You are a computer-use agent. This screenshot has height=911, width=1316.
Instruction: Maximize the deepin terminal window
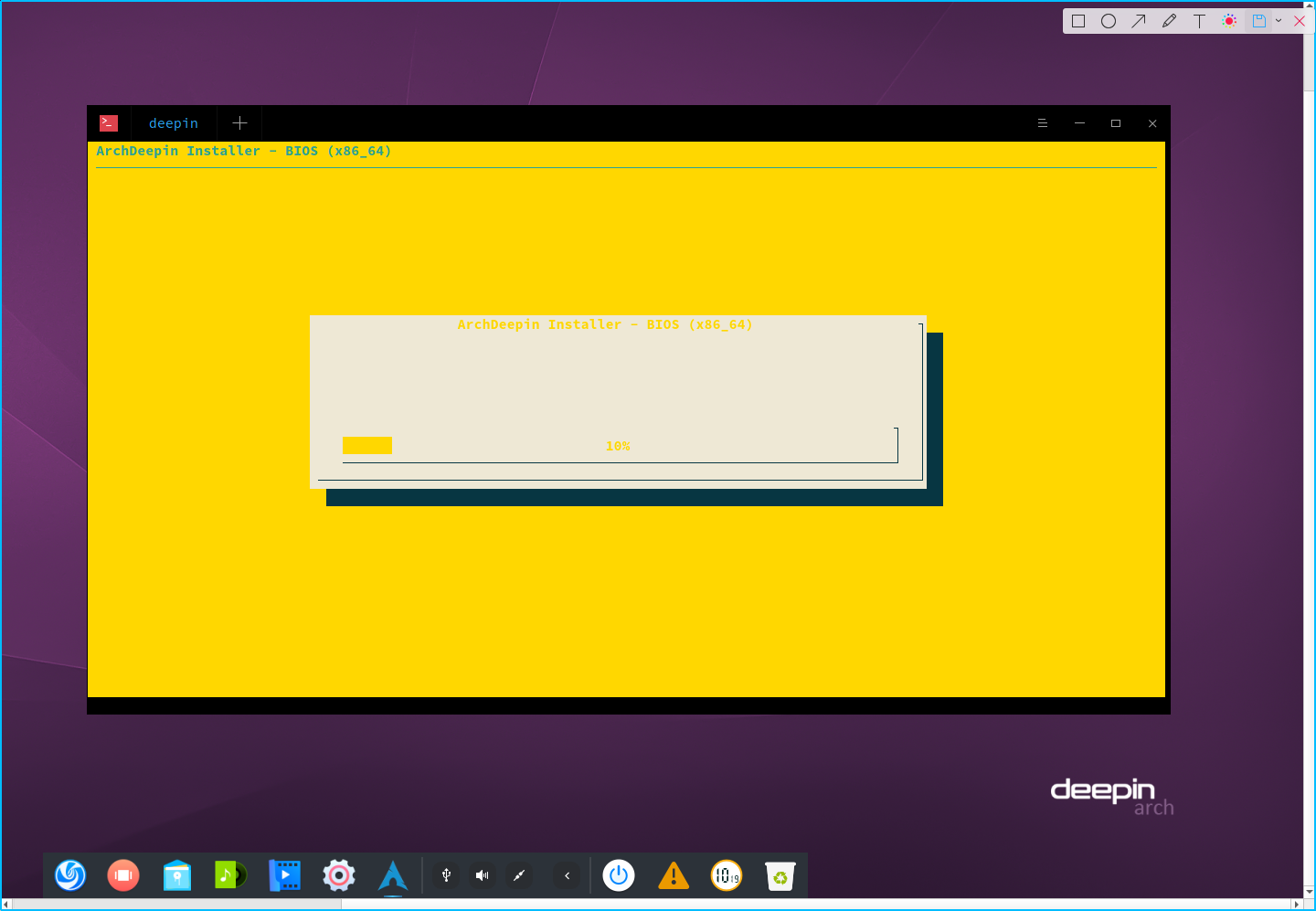click(1116, 123)
